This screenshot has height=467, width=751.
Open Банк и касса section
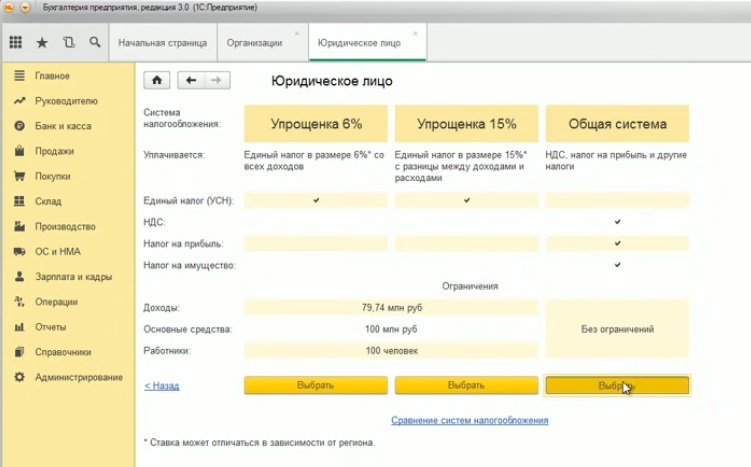pos(63,126)
